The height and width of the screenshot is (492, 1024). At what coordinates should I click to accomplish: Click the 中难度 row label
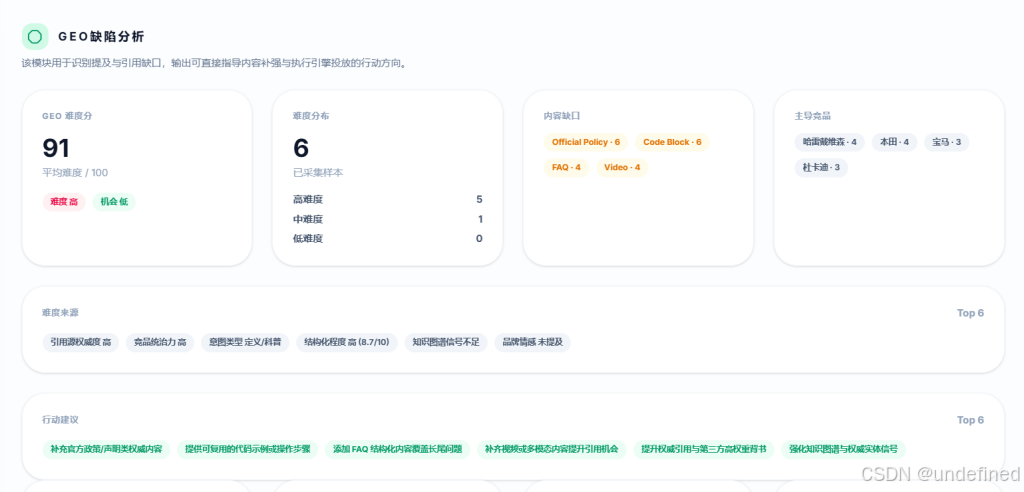pos(308,220)
